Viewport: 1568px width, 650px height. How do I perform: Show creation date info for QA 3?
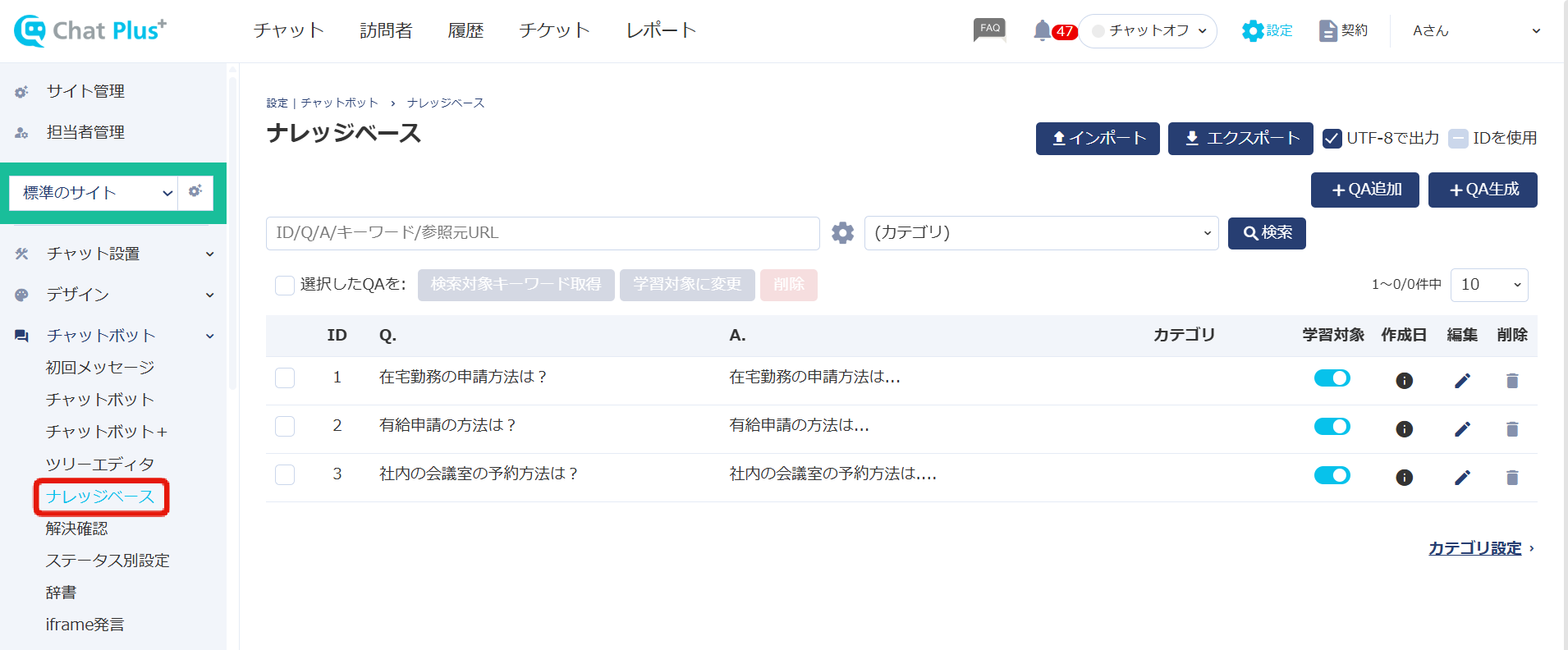(1405, 477)
